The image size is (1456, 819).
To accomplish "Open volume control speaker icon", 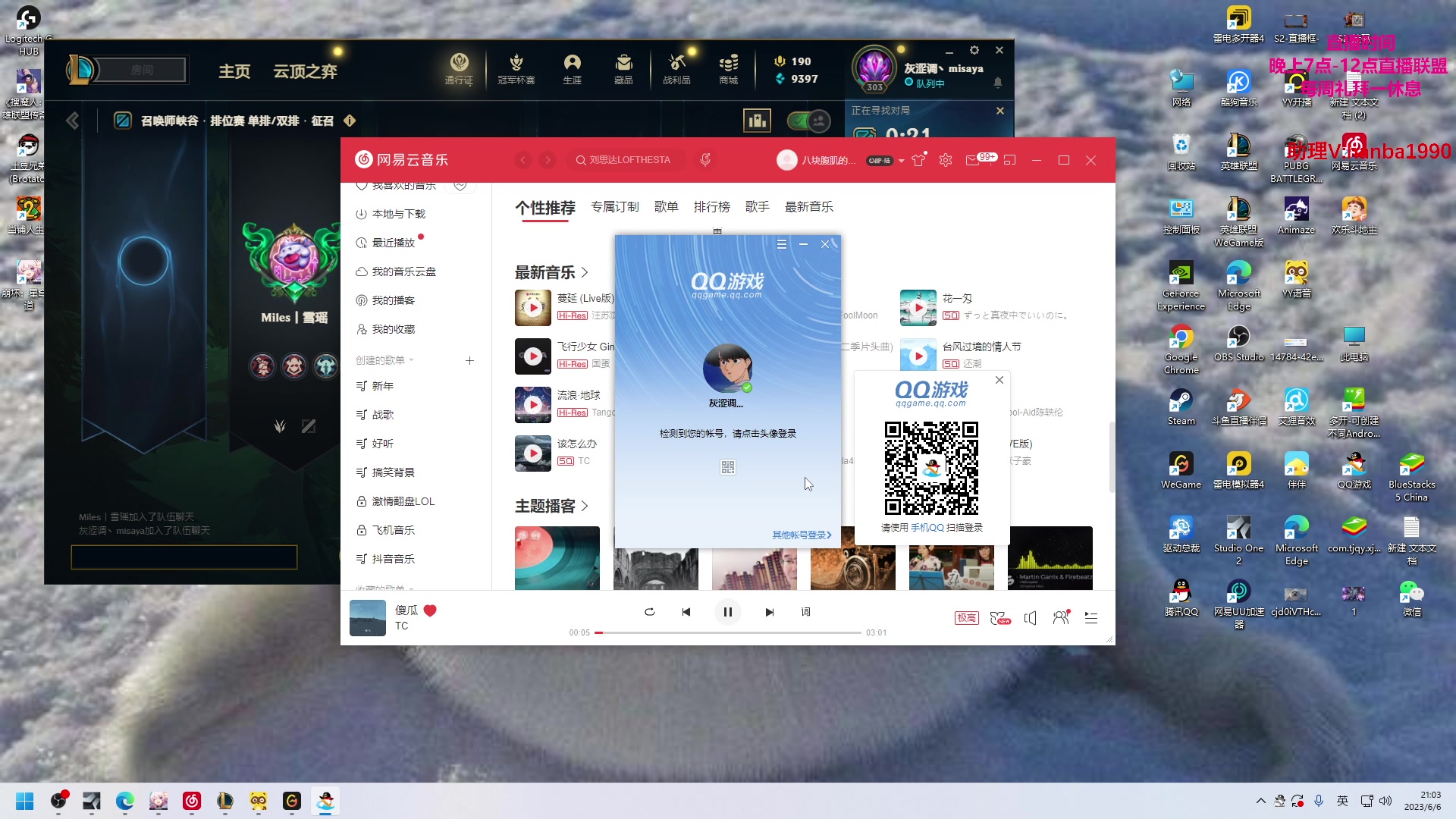I will click(x=1030, y=618).
